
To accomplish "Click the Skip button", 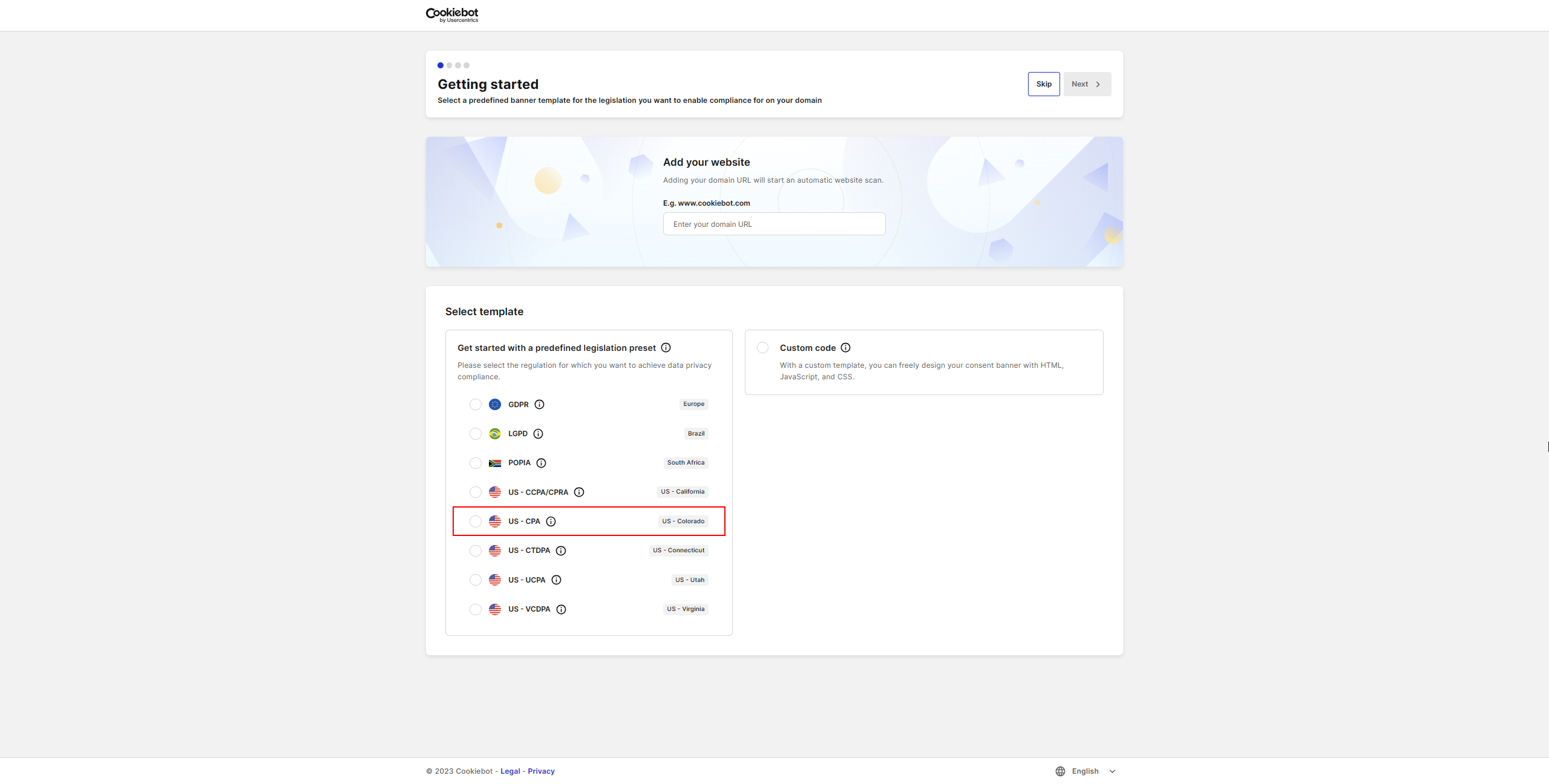I will tap(1043, 83).
